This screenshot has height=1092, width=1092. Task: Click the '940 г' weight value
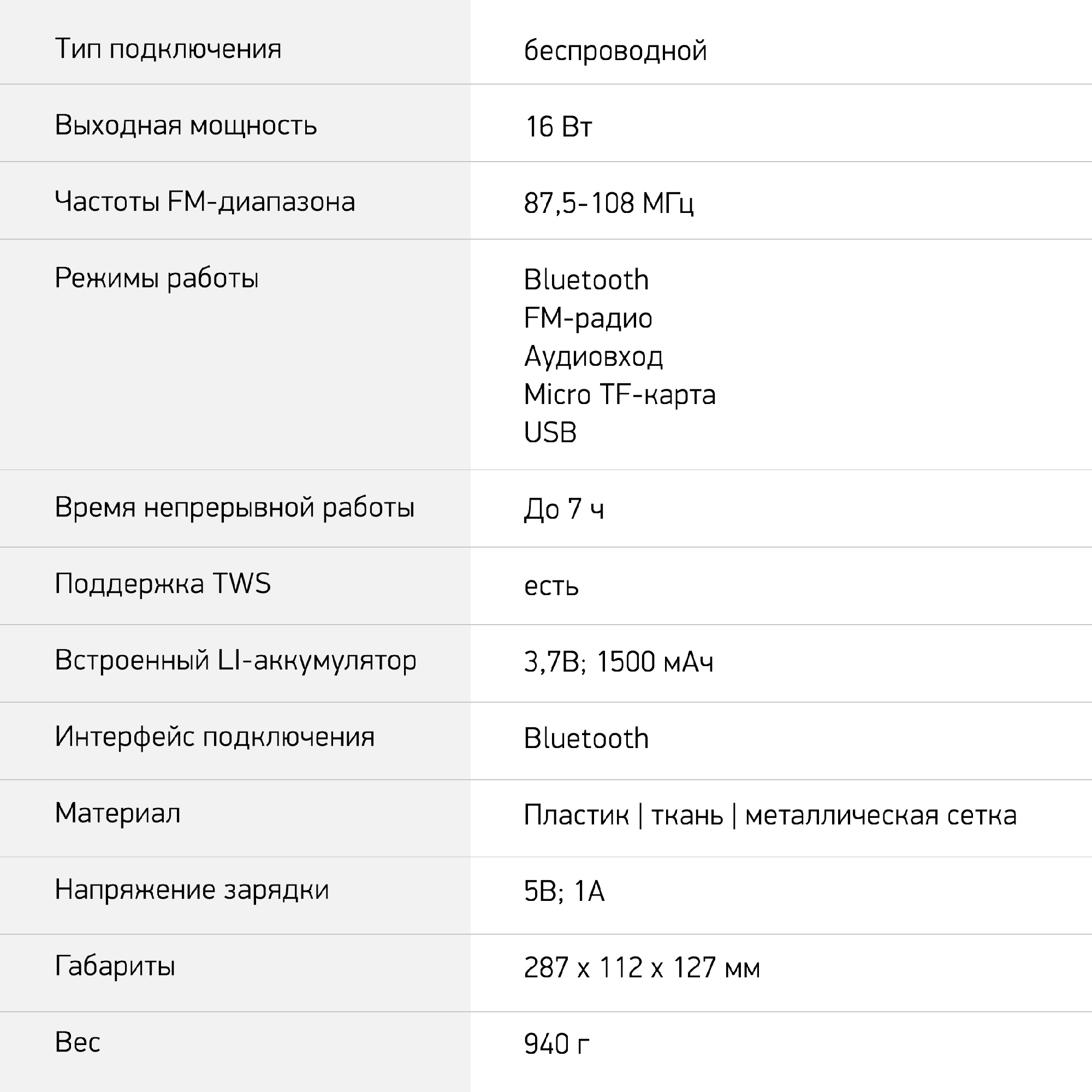pos(556,1044)
